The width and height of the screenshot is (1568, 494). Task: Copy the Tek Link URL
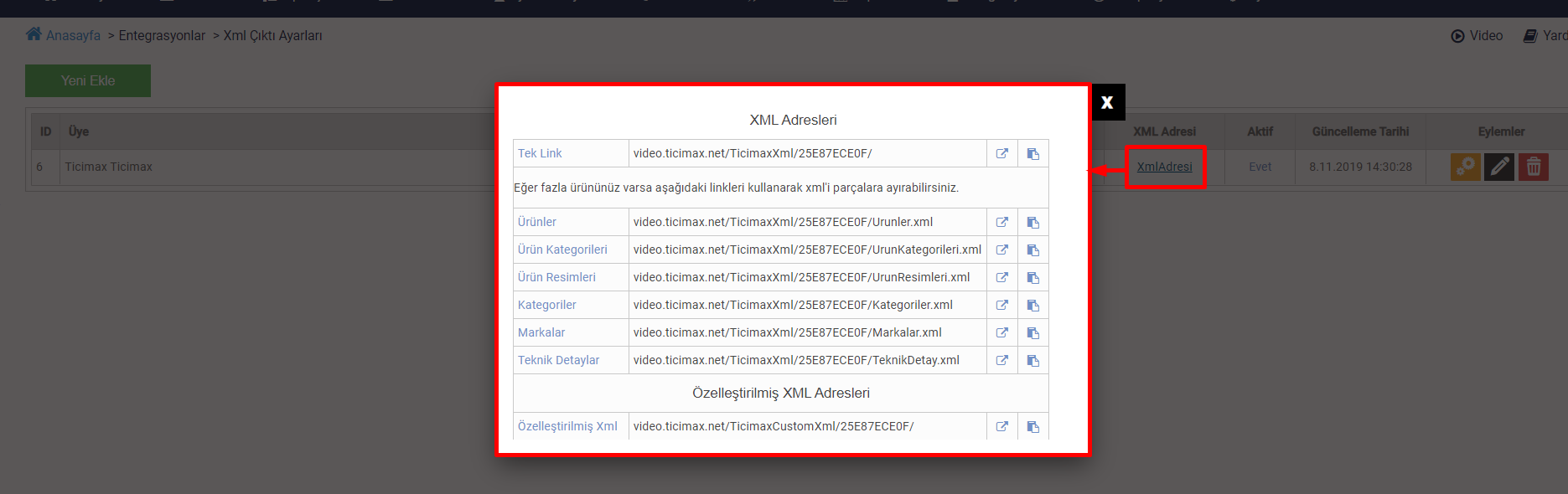pyautogui.click(x=1032, y=153)
